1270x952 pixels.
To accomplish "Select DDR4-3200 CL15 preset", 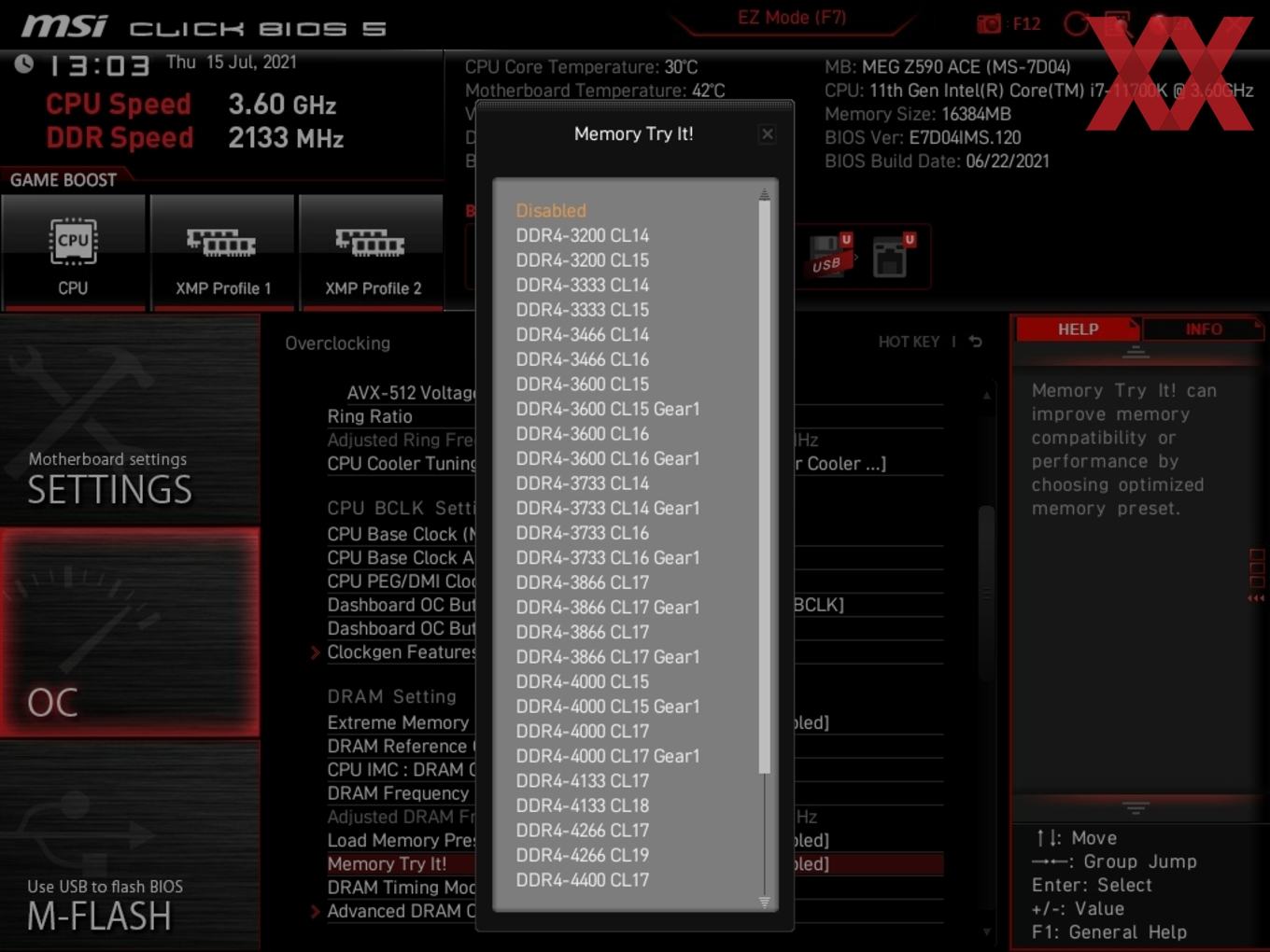I will pyautogui.click(x=583, y=260).
